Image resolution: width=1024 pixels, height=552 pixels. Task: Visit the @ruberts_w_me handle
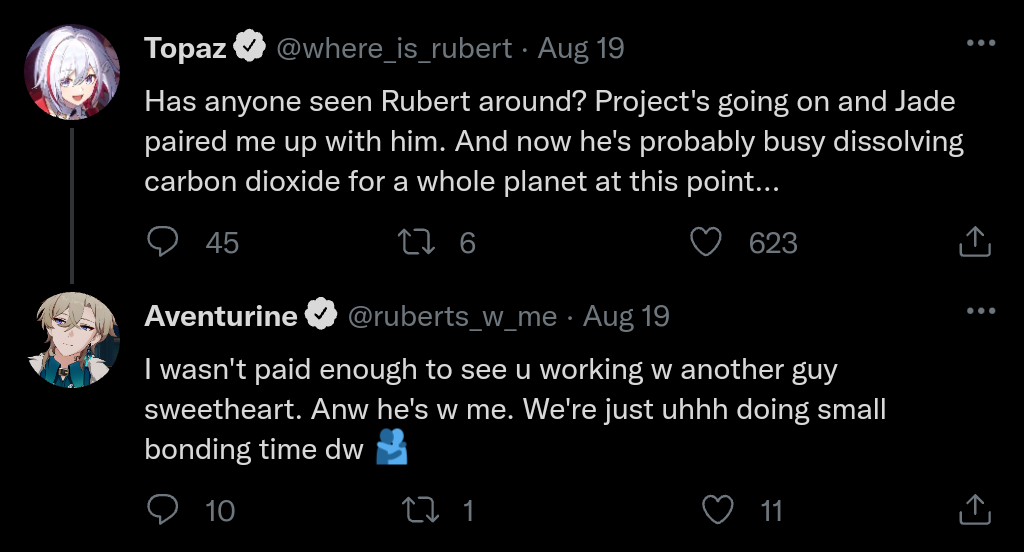tap(452, 317)
